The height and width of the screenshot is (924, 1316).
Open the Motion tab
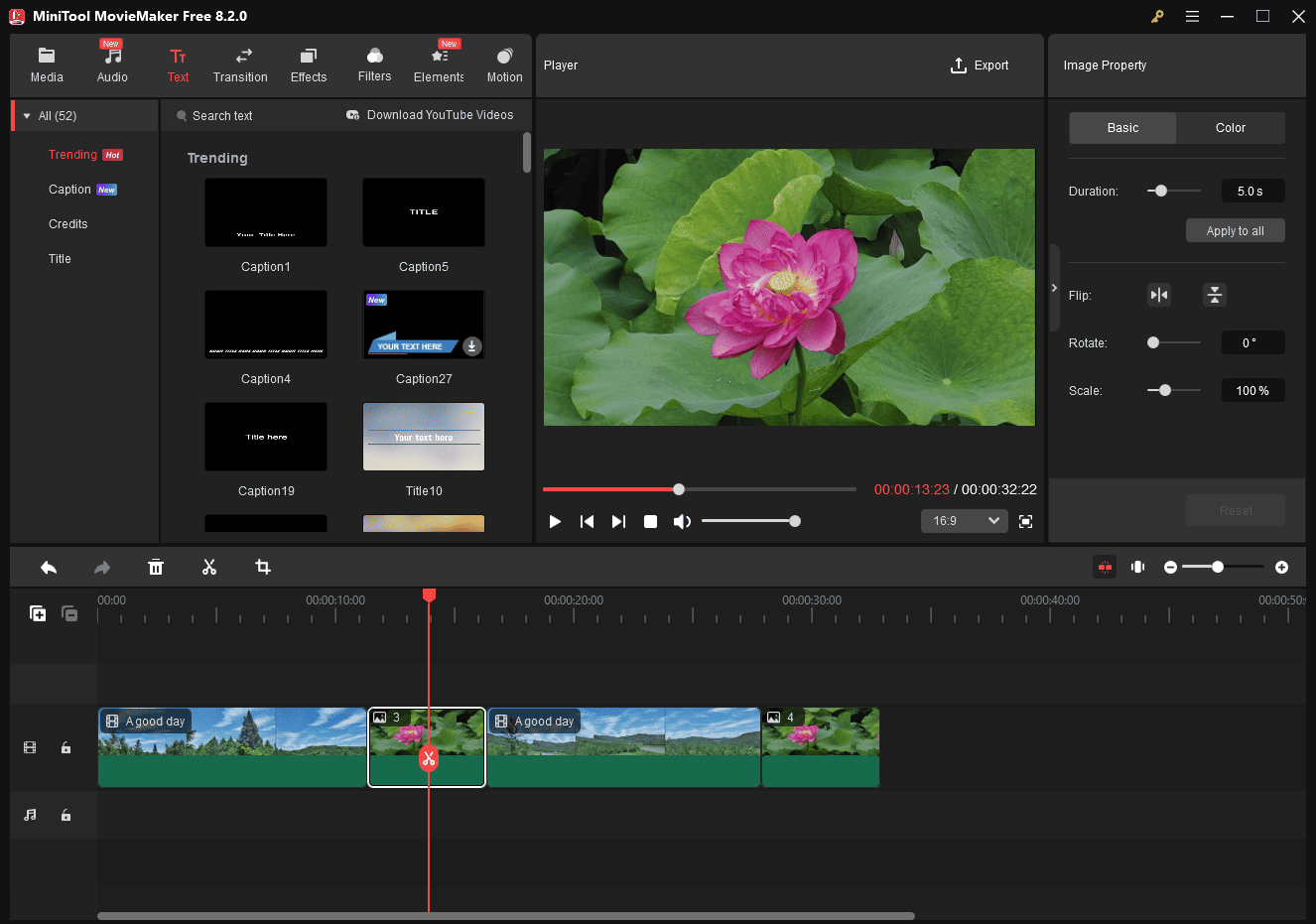click(x=504, y=66)
